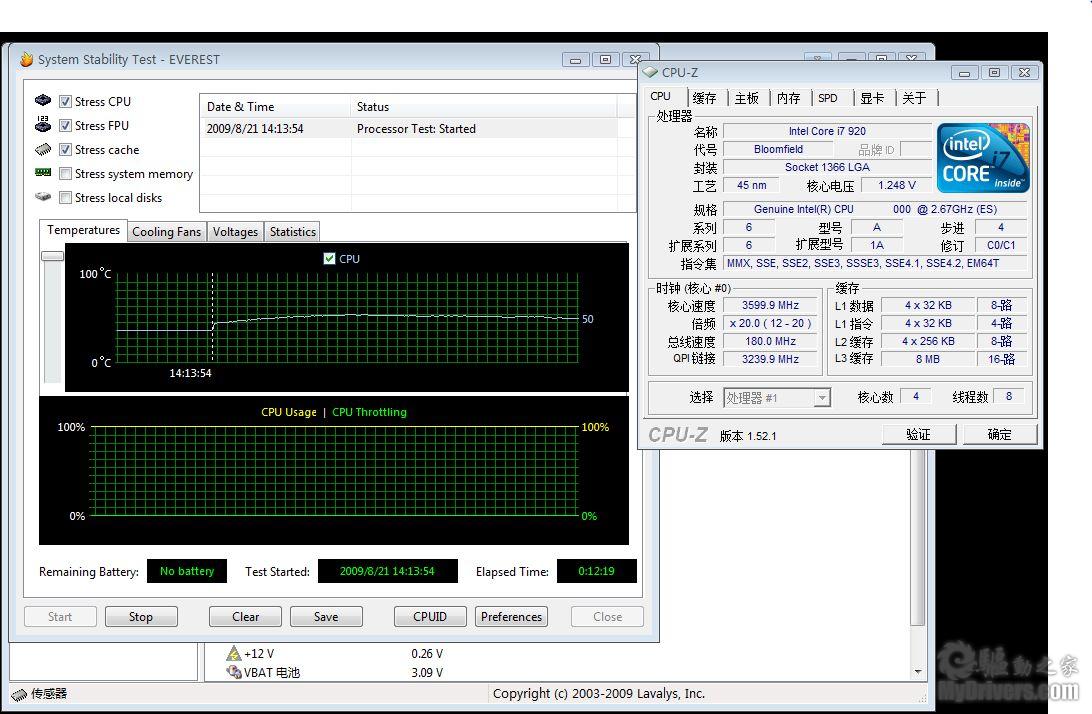Click the 0:12:19 elapsed time display

(x=596, y=571)
